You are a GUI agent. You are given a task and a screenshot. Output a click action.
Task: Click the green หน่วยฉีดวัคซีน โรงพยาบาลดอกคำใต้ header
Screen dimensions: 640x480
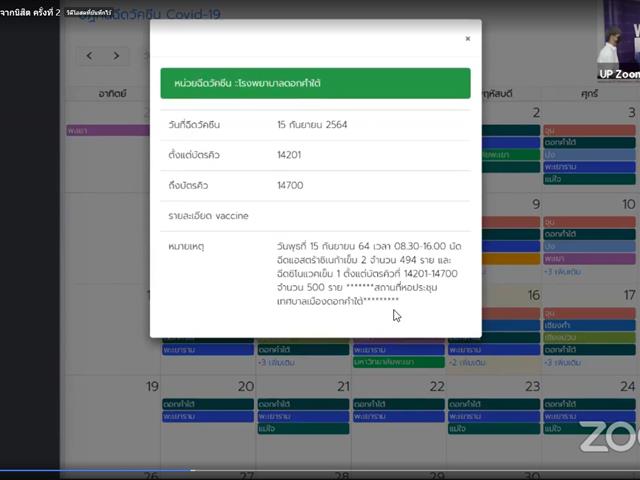coord(315,83)
